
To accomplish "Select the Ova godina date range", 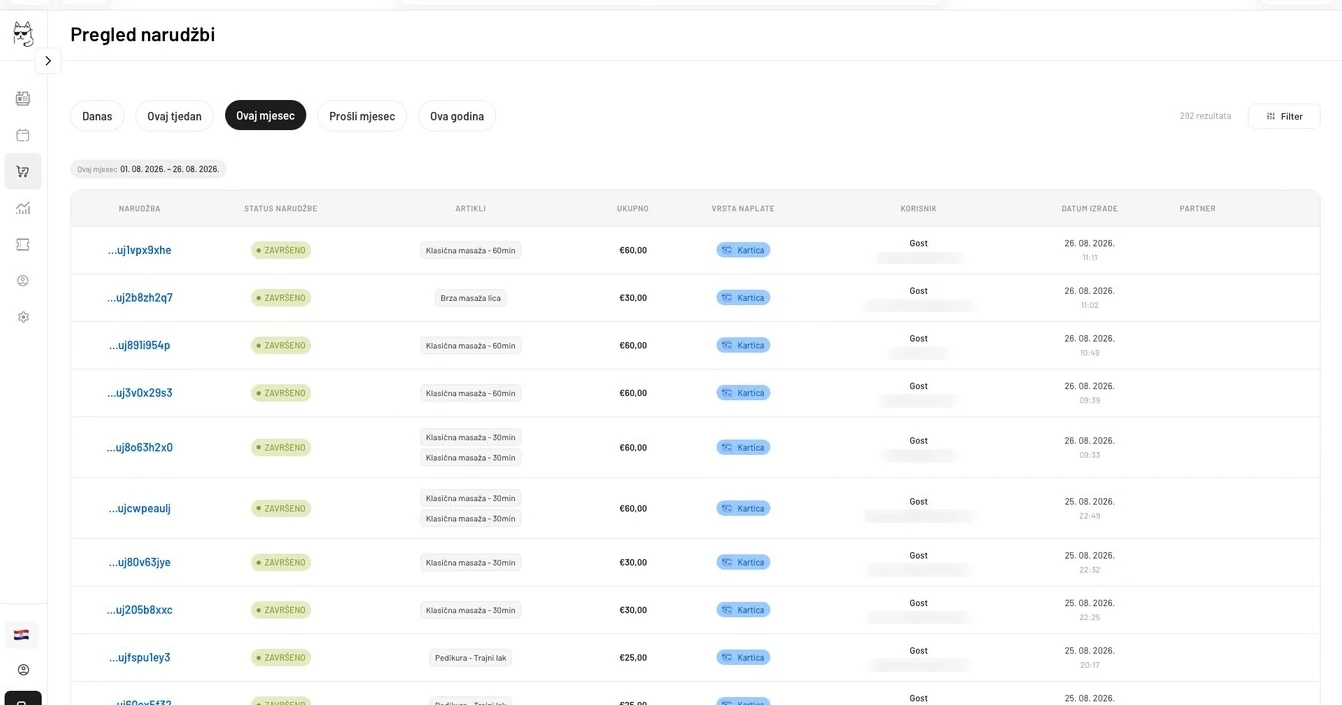I will (x=457, y=116).
